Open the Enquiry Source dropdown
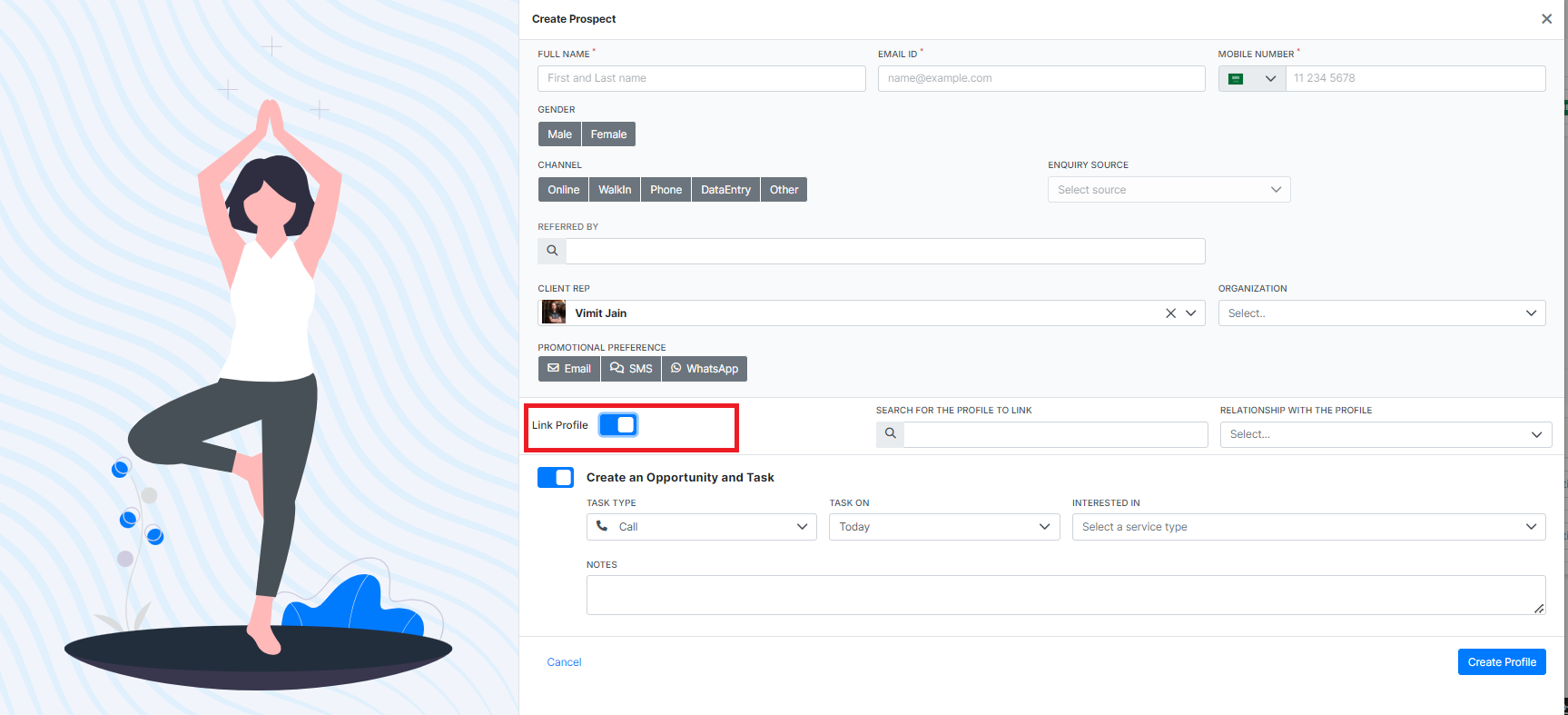Viewport: 1568px width, 715px height. (1169, 190)
